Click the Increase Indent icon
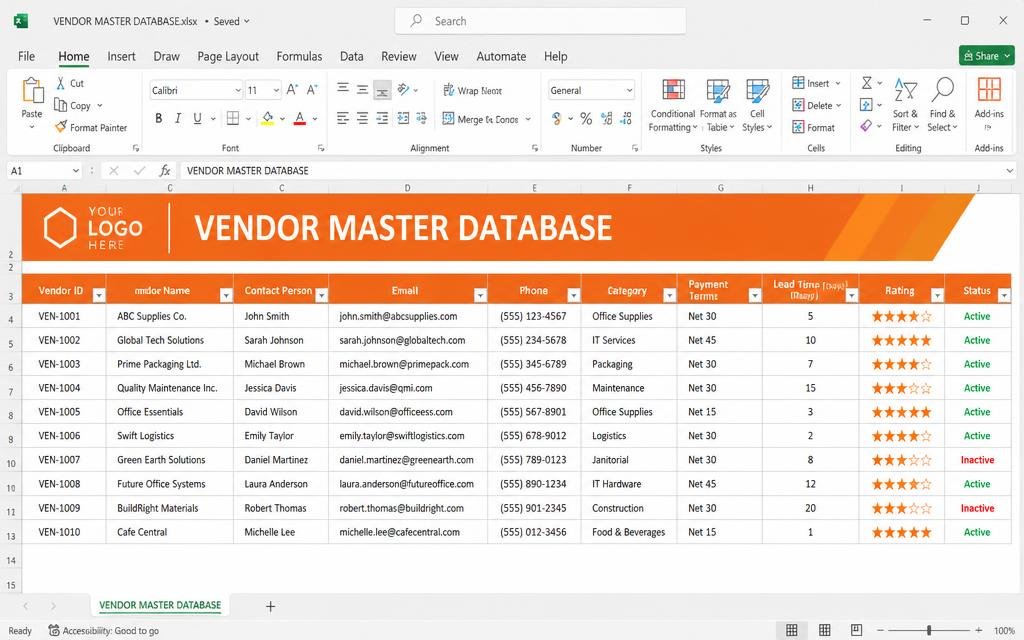This screenshot has width=1024, height=640. [422, 118]
